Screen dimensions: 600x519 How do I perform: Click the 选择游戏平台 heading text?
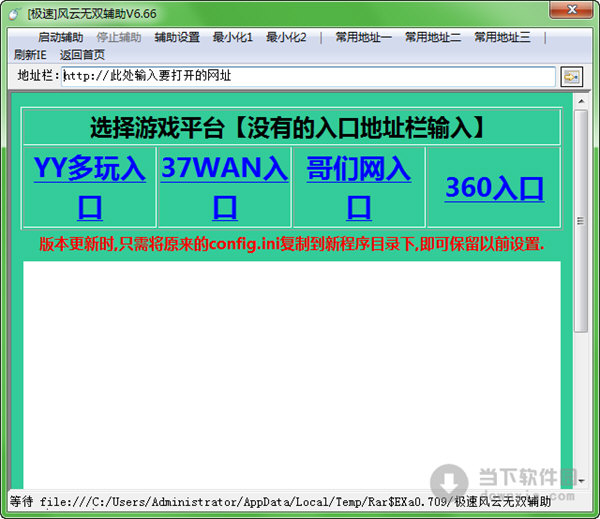coord(287,127)
